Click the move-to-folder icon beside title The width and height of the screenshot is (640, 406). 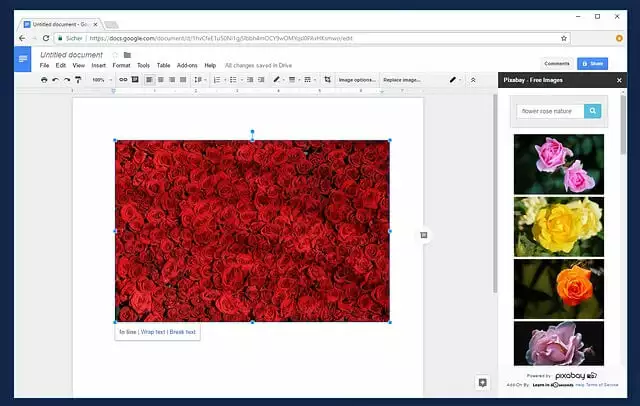pos(128,54)
